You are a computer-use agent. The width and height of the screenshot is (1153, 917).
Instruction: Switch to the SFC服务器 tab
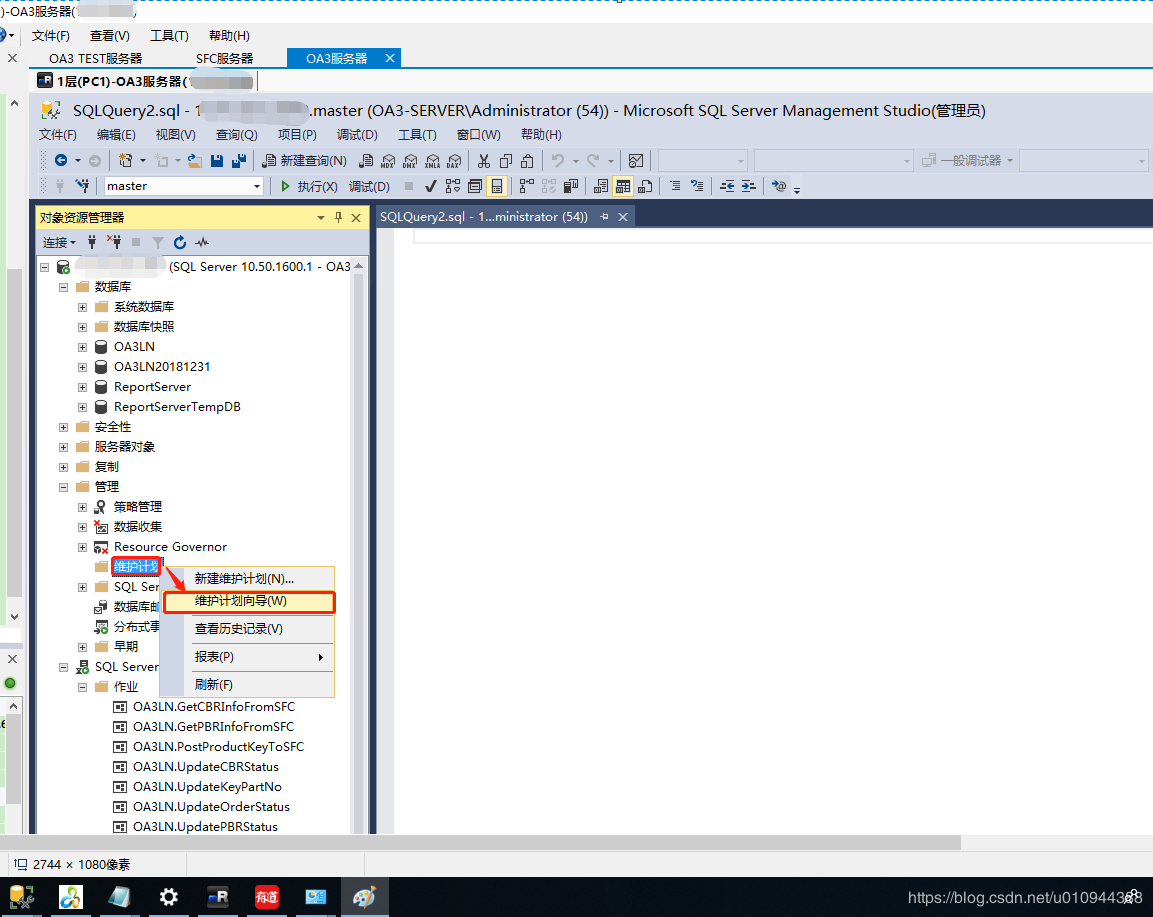[224, 58]
